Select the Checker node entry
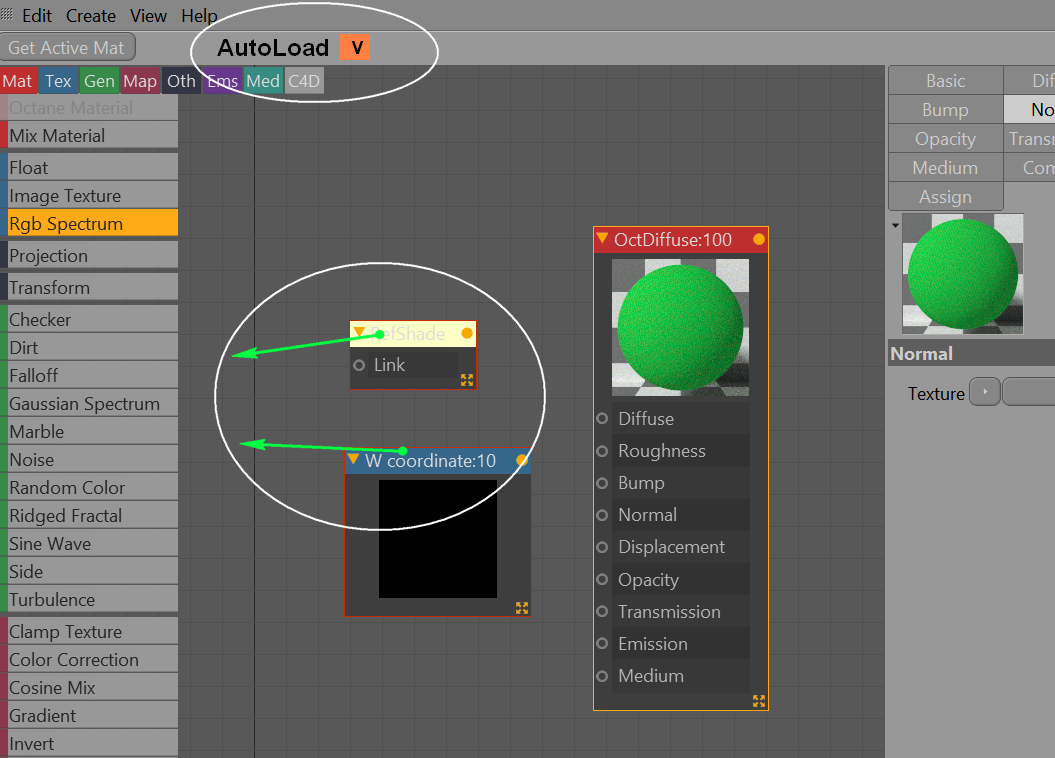The height and width of the screenshot is (758, 1055). 89,319
